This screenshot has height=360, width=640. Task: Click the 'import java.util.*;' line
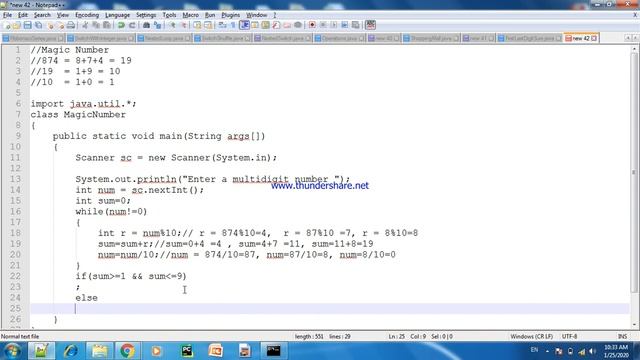[83, 104]
